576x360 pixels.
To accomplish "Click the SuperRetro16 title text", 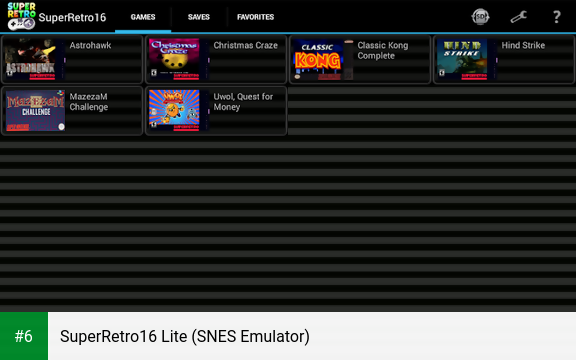I will pyautogui.click(x=72, y=17).
